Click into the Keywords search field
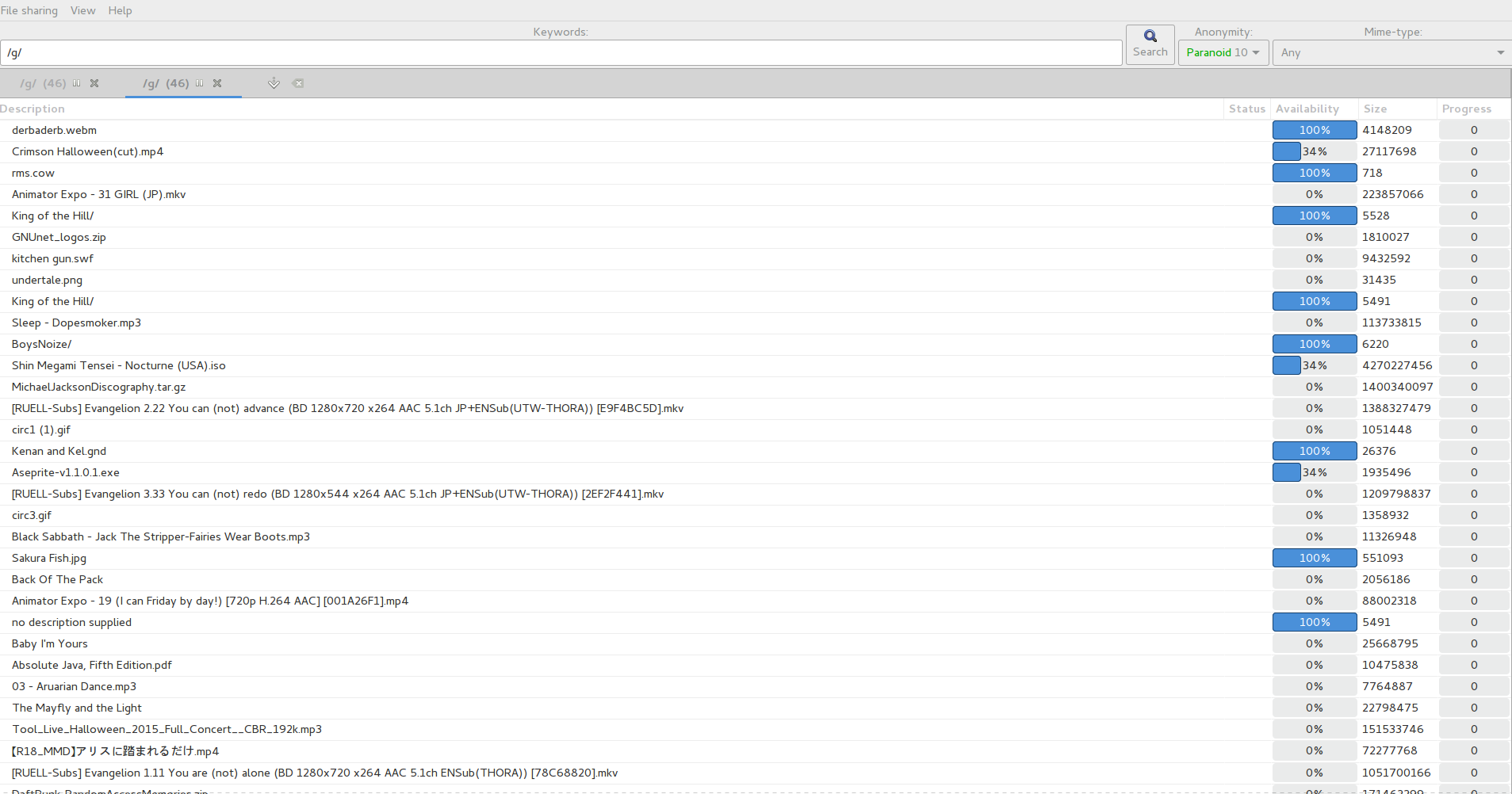The width and height of the screenshot is (1512, 794). coord(560,52)
